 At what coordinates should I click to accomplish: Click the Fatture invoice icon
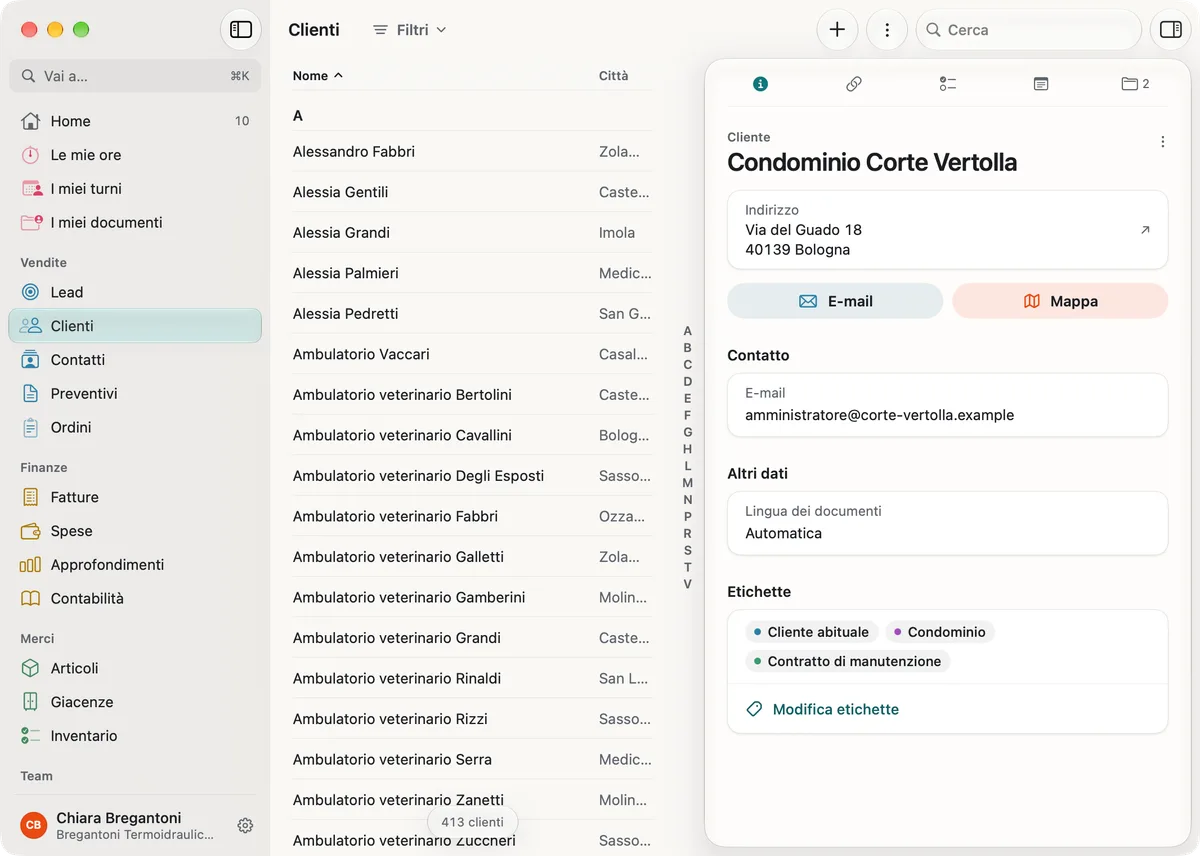point(31,497)
